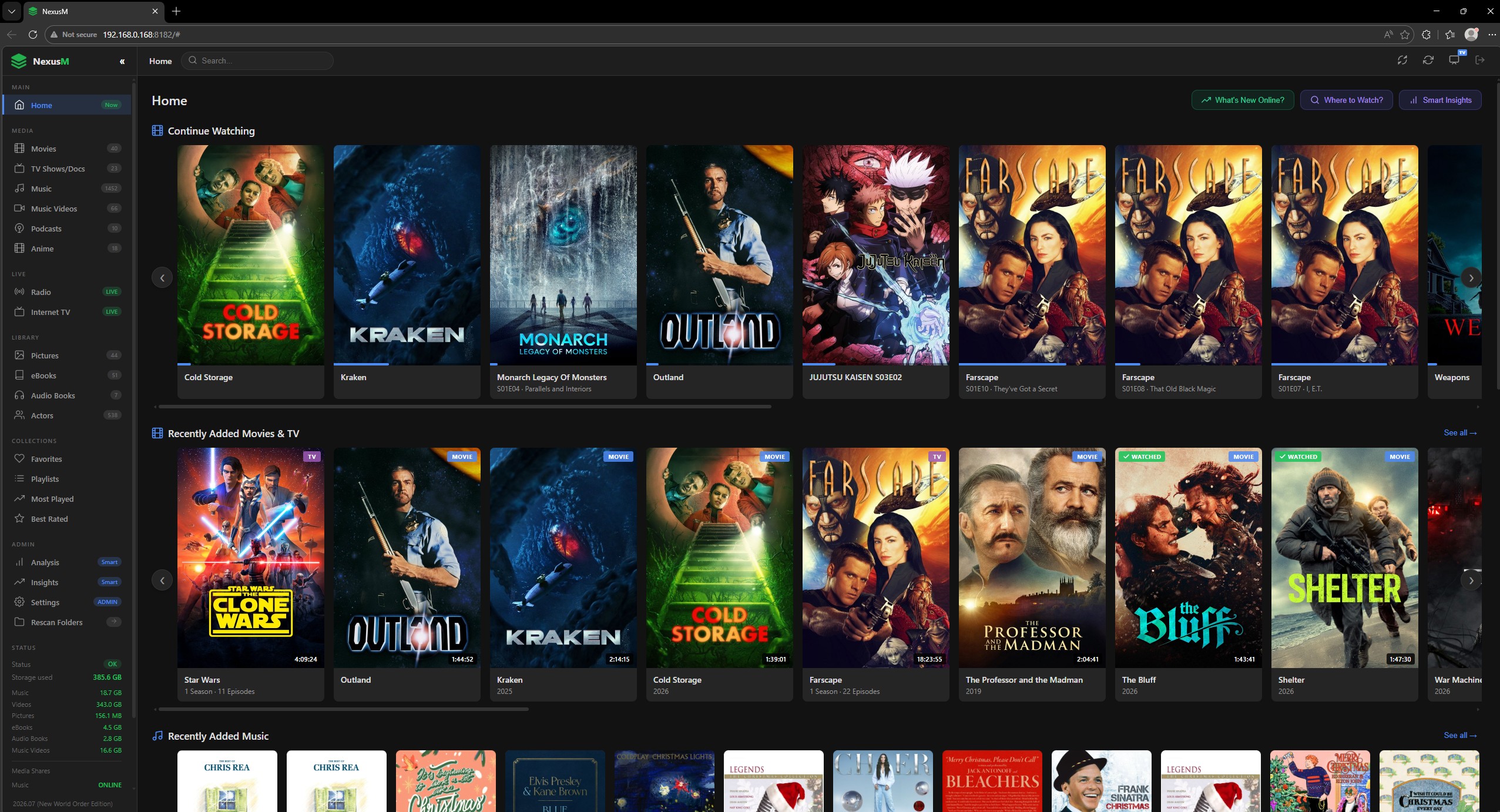1500x812 pixels.
Task: Open the Podcasts section in sidebar
Action: (46, 229)
